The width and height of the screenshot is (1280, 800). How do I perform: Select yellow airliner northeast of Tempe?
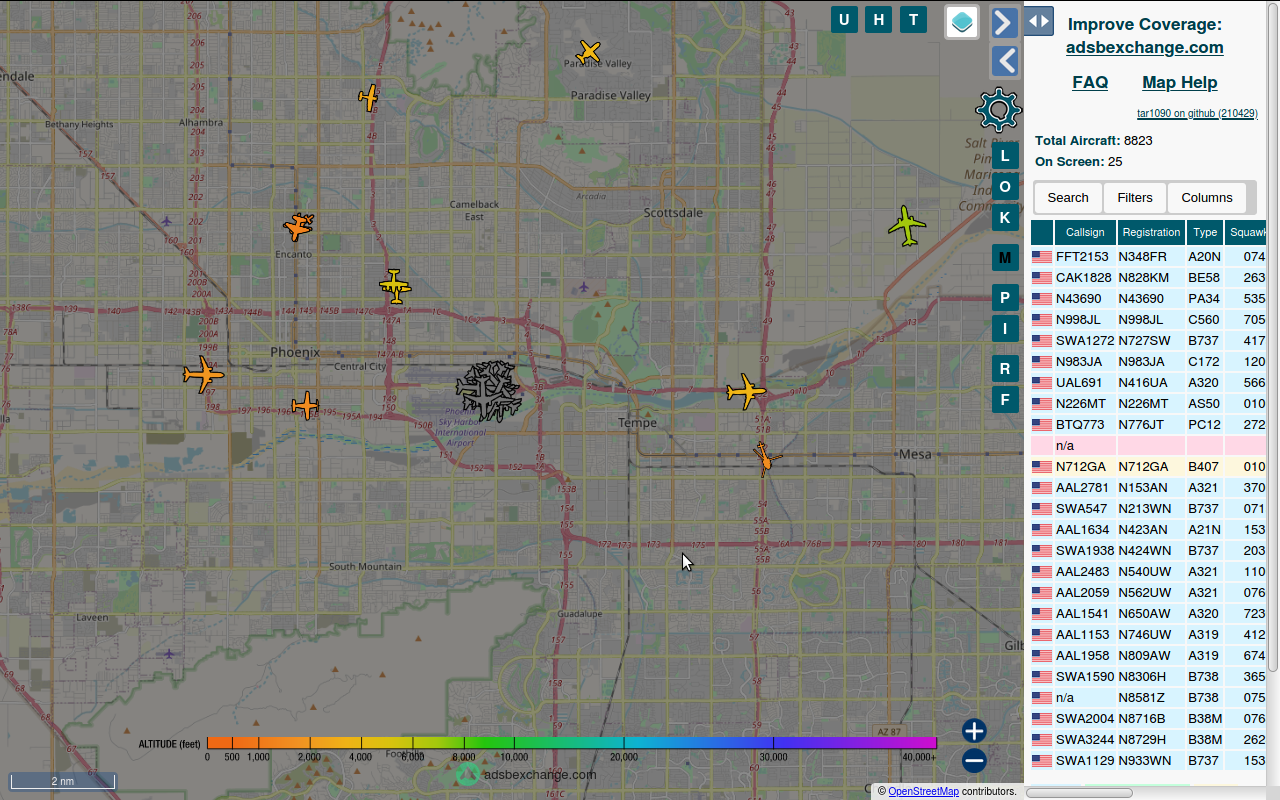click(746, 391)
